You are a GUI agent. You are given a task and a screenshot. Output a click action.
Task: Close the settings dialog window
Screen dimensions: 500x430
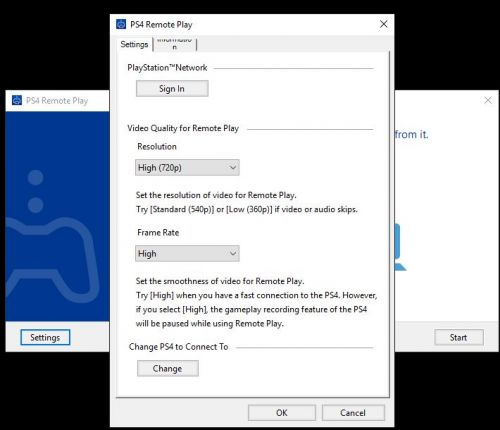[x=384, y=24]
